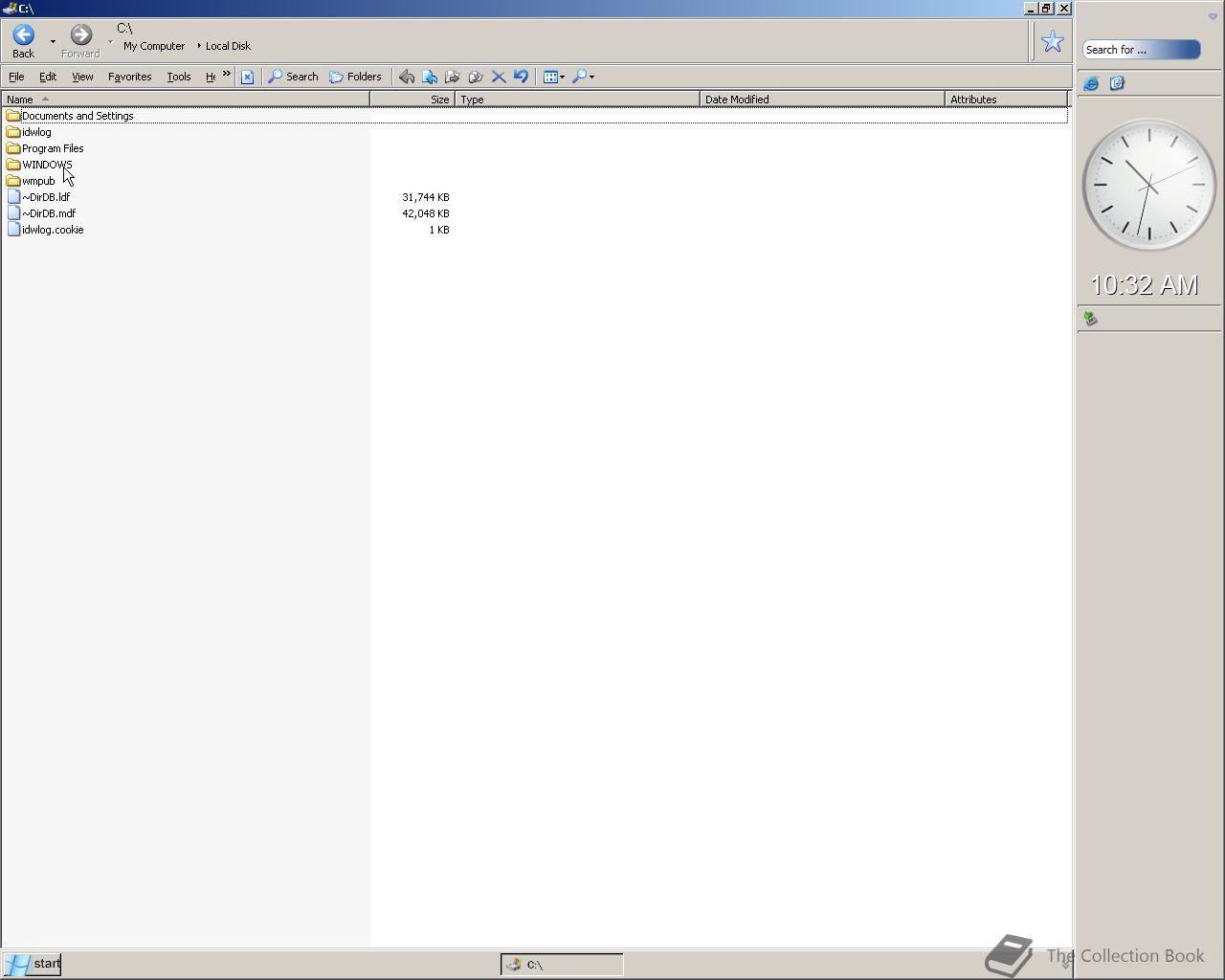
Task: Click the Attributes column header
Action: pyautogui.click(x=1006, y=99)
